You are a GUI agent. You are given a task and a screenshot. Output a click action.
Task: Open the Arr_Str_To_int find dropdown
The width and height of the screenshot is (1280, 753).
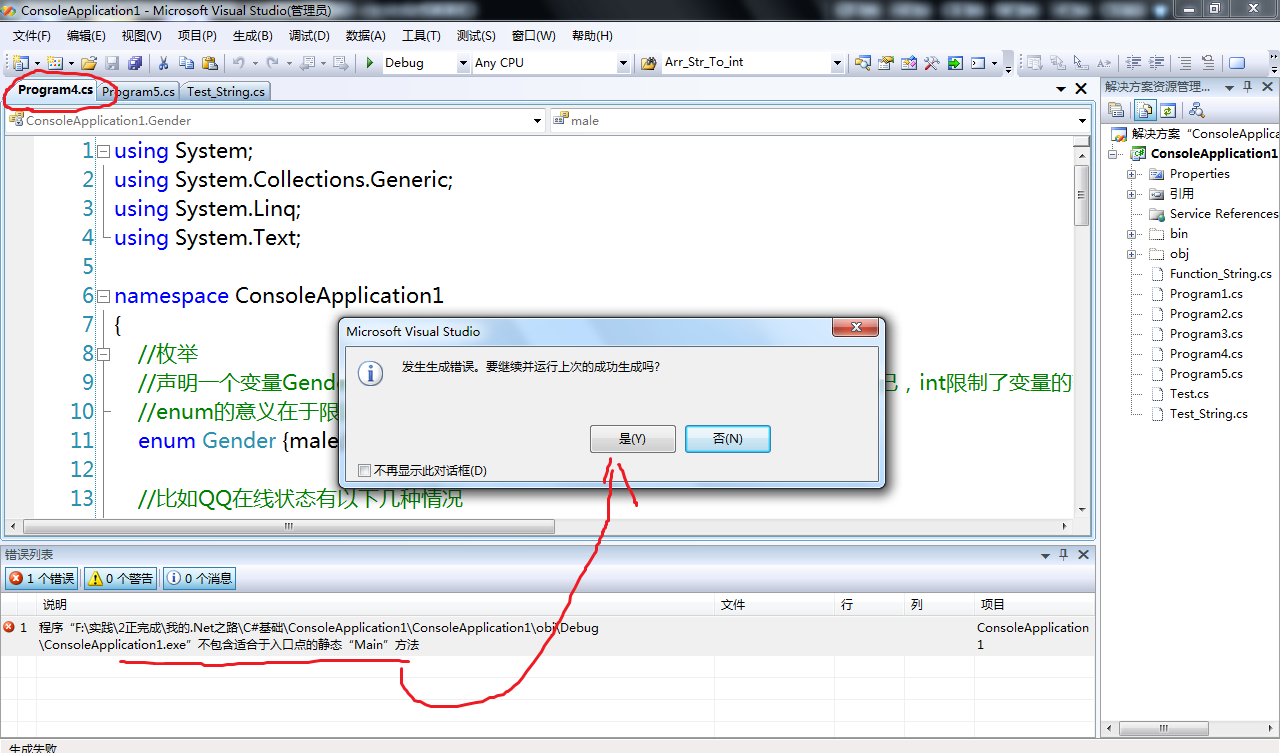[837, 63]
